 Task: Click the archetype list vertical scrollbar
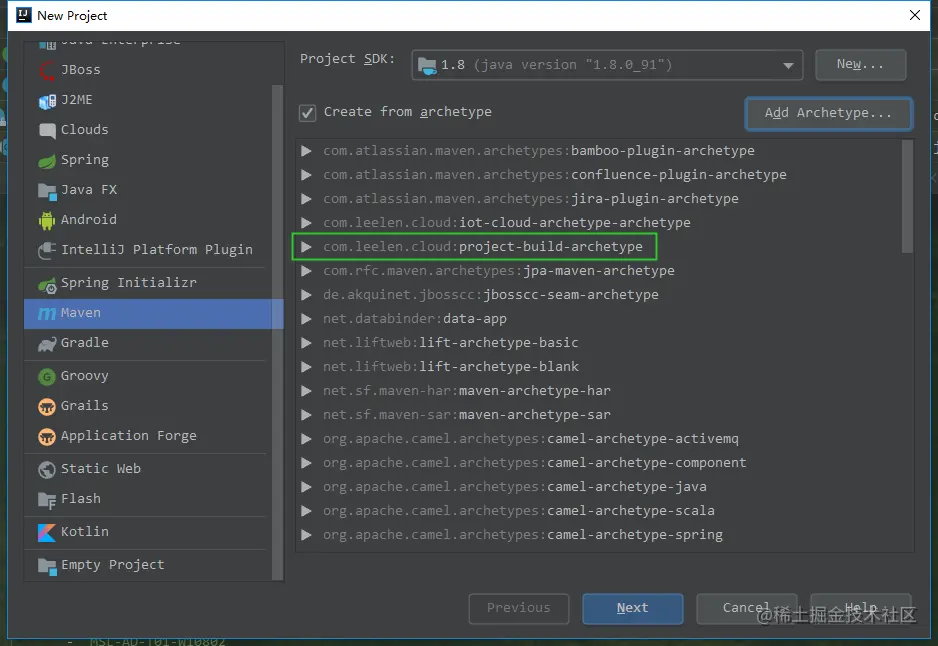[x=907, y=196]
